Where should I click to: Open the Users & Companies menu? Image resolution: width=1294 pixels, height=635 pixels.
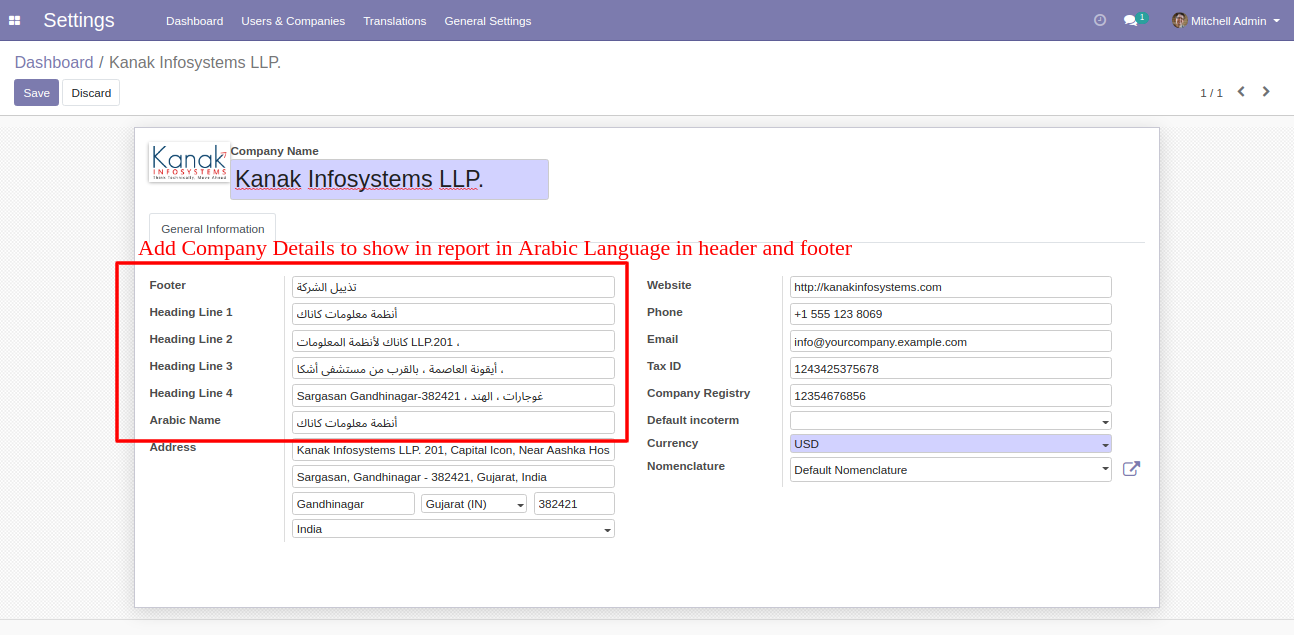coord(293,21)
